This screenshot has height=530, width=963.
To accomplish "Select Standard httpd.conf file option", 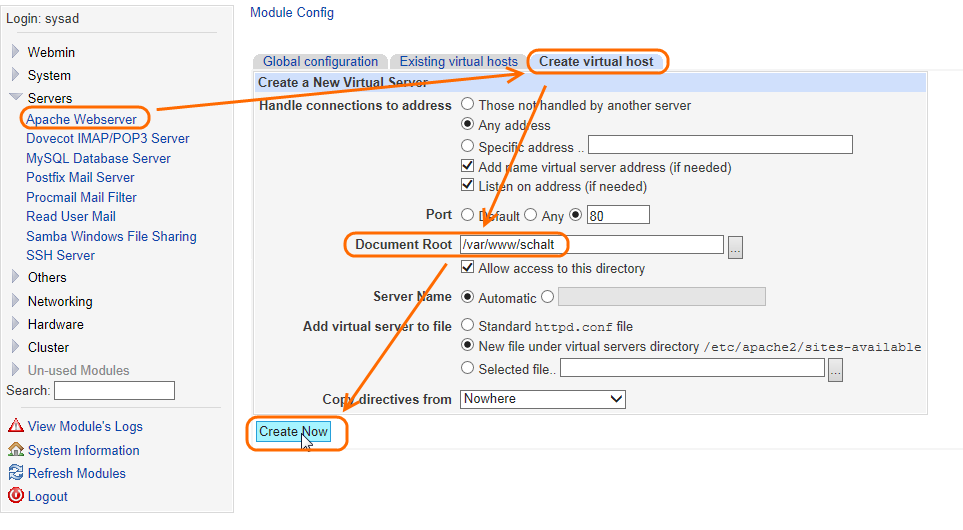I will click(467, 326).
